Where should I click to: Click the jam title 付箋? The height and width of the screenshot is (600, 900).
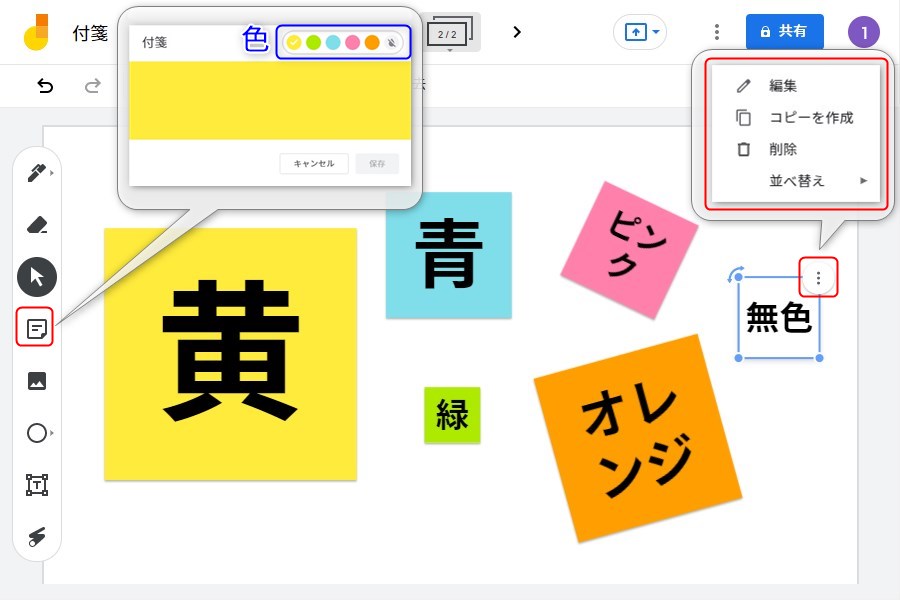[x=90, y=33]
